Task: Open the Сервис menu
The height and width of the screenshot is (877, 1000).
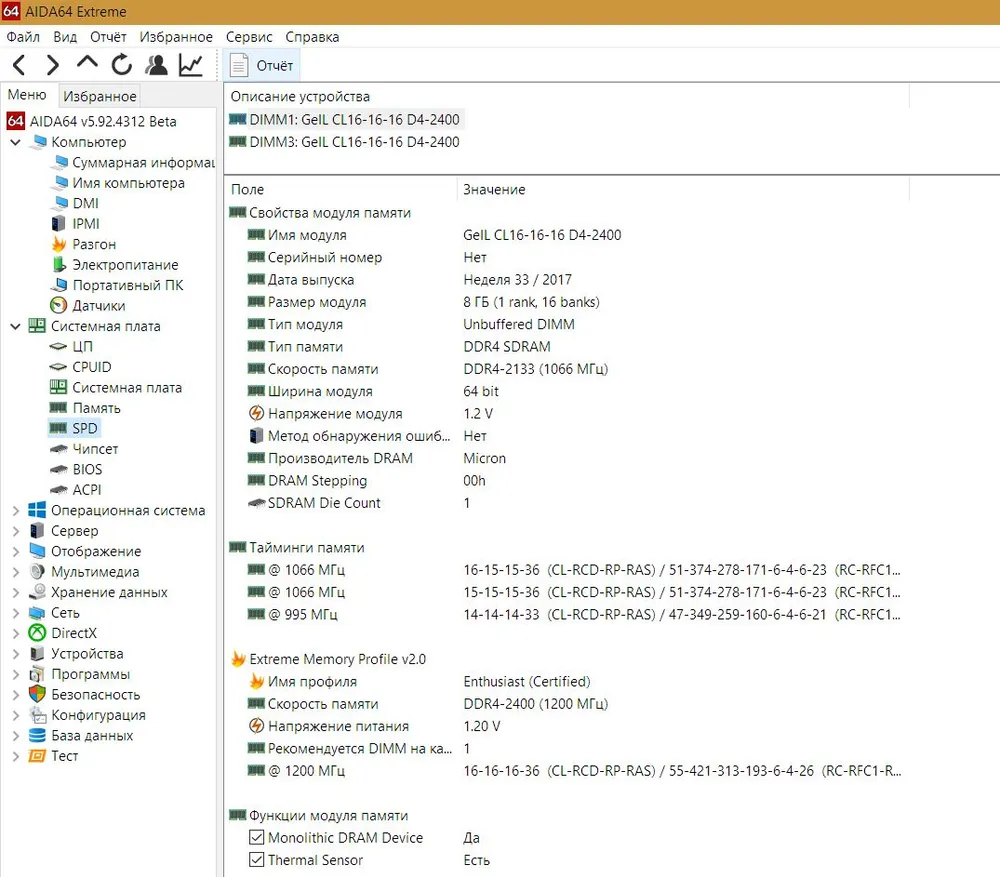Action: (x=249, y=37)
